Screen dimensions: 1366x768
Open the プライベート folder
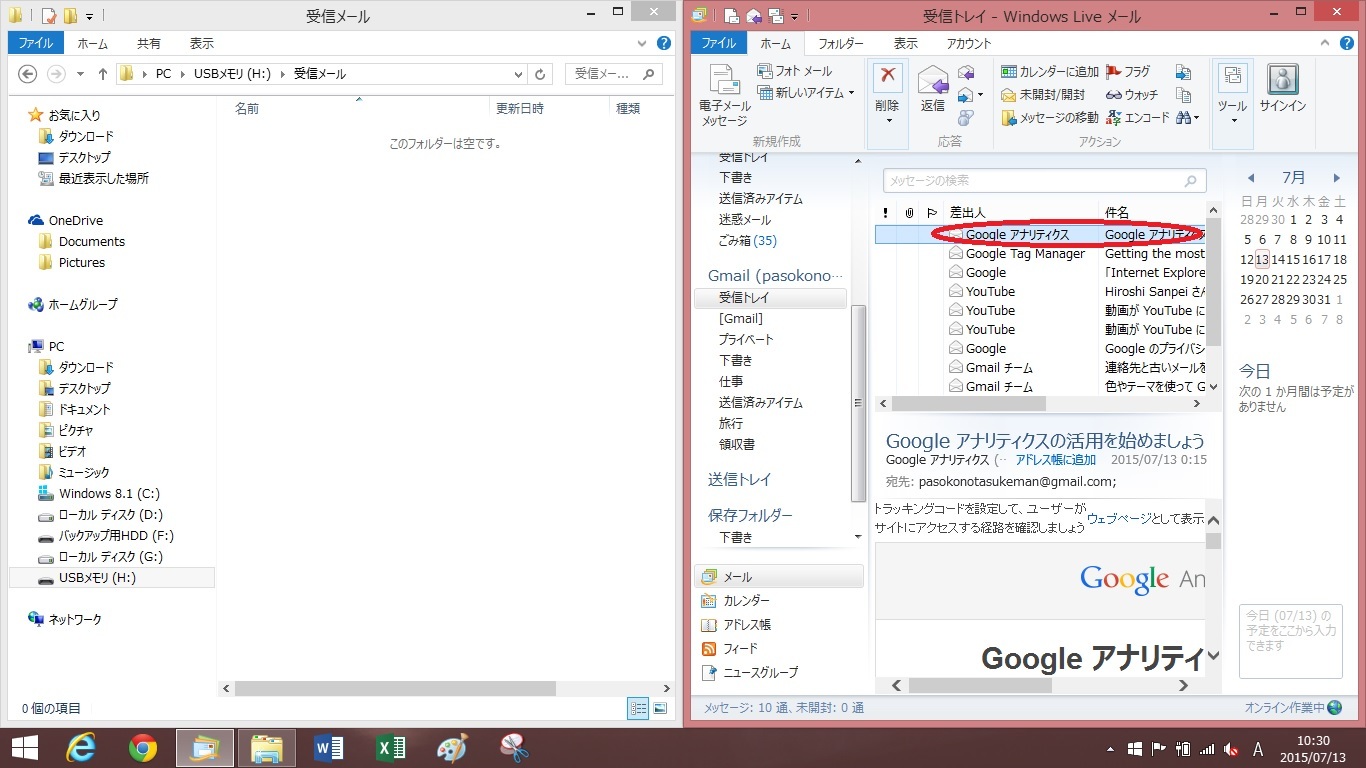coord(746,339)
